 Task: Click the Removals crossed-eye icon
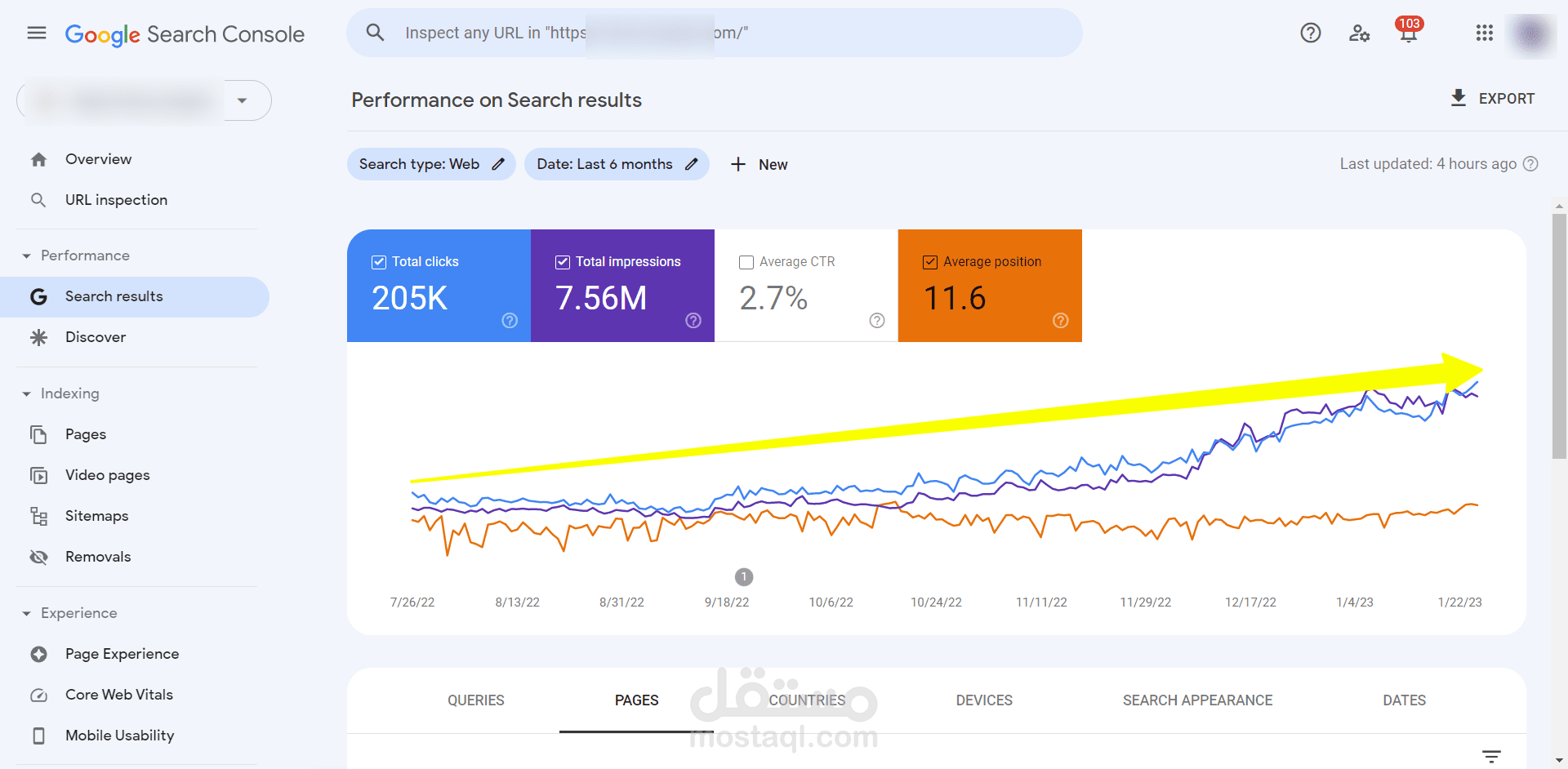coord(38,557)
